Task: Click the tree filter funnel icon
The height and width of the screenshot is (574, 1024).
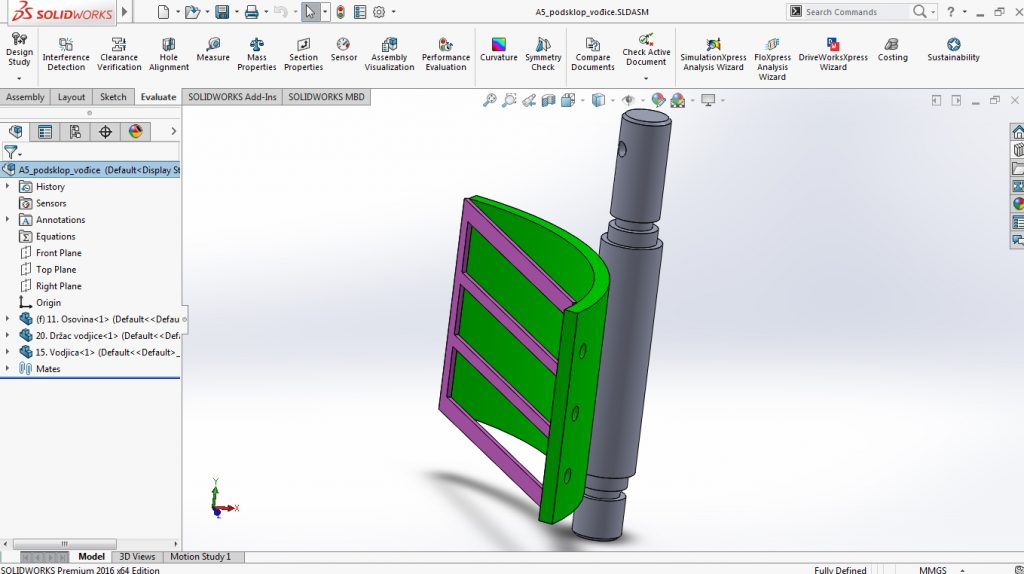Action: tap(10, 152)
